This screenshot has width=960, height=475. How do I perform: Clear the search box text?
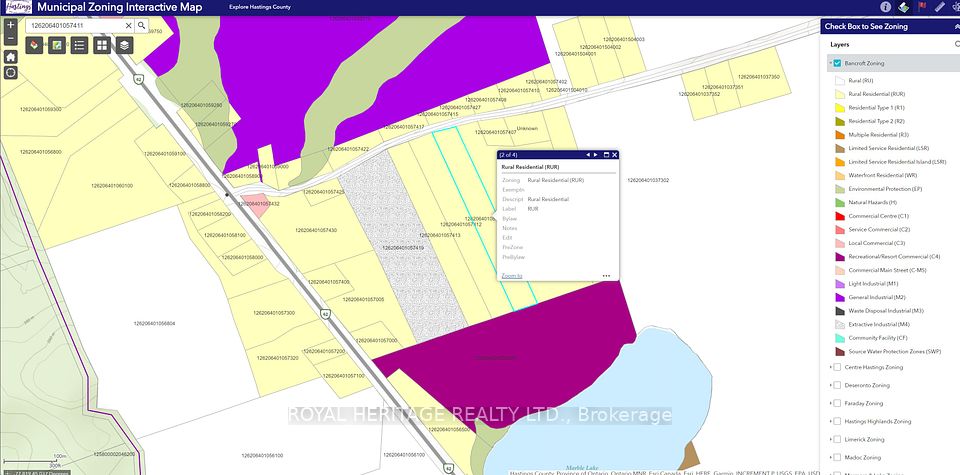click(x=129, y=26)
